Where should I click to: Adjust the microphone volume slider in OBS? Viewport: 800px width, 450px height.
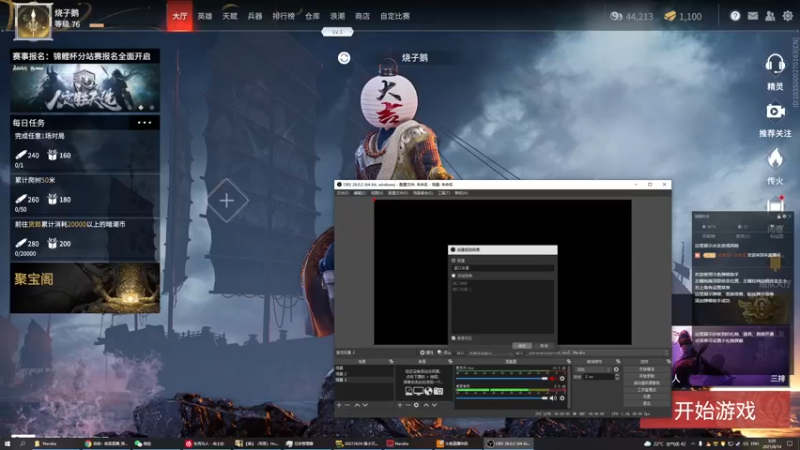tap(502, 379)
